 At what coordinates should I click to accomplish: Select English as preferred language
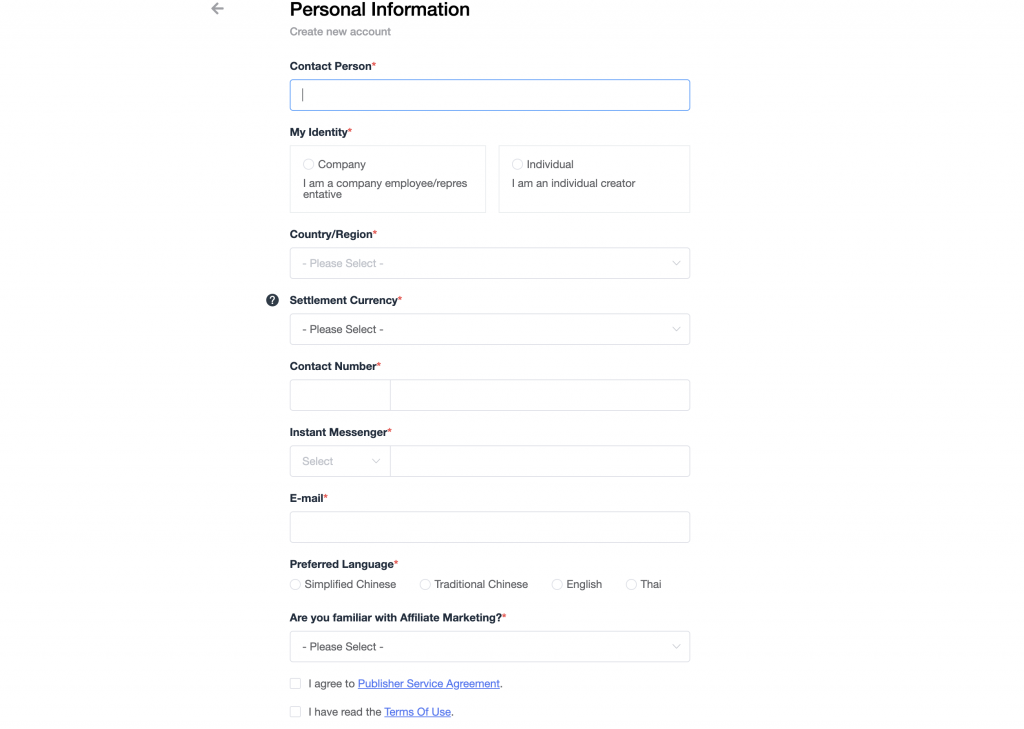click(557, 584)
